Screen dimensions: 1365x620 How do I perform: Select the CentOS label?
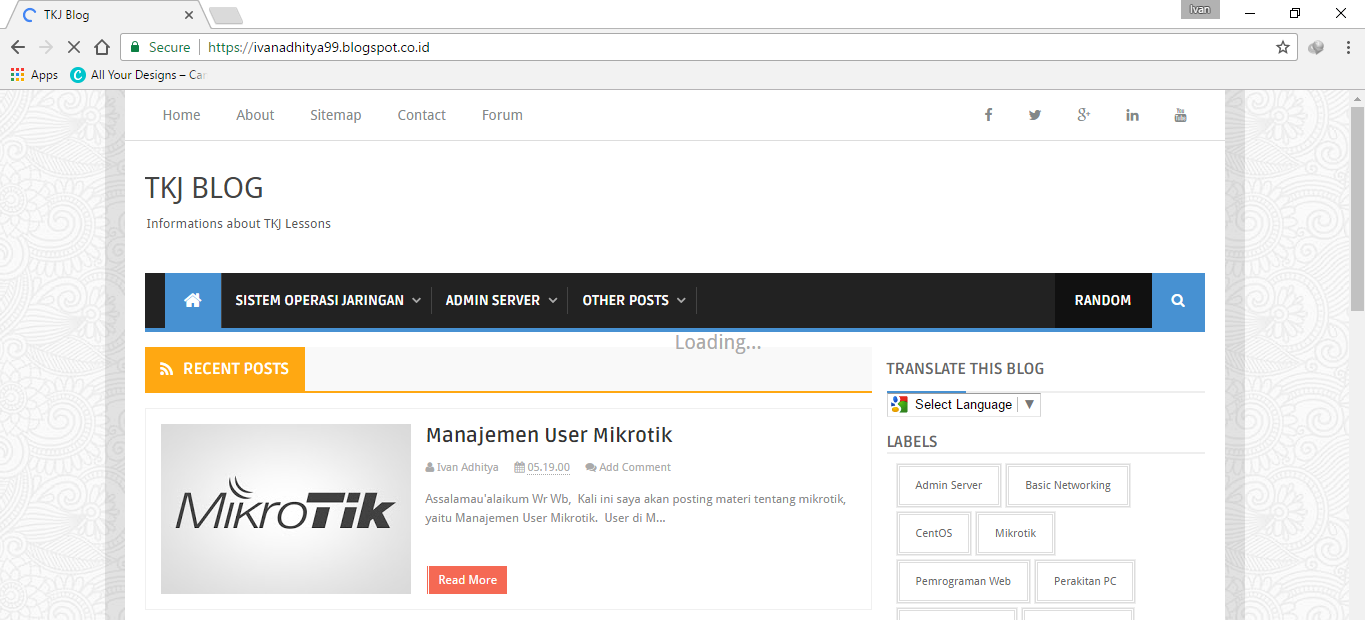934,533
